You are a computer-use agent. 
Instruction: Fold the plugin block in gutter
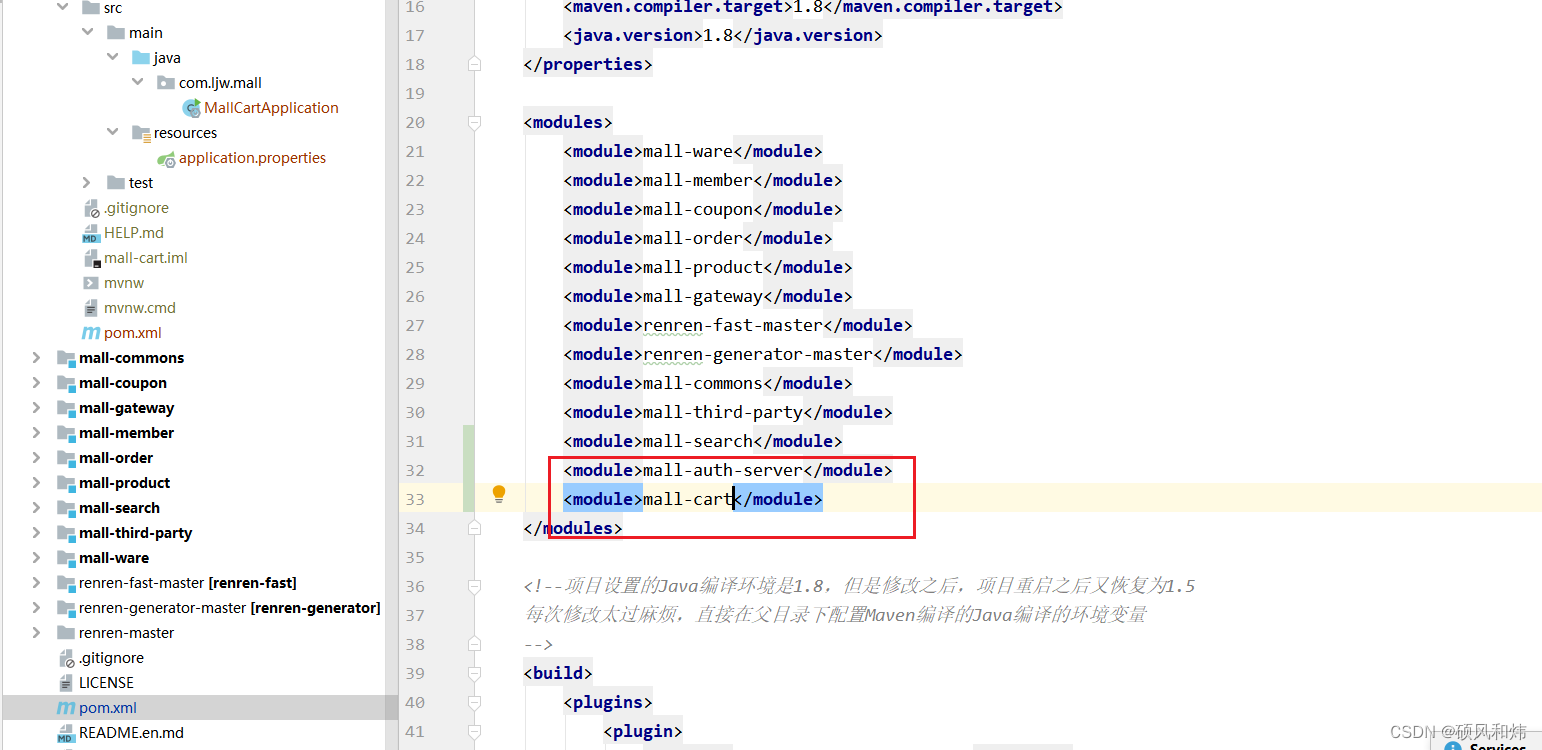coord(475,731)
